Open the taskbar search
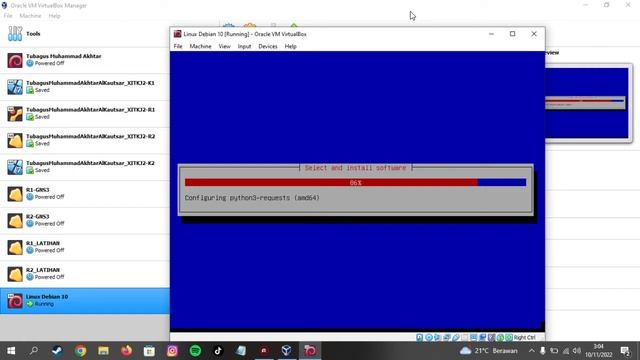This screenshot has height=360, width=640. pos(34,351)
